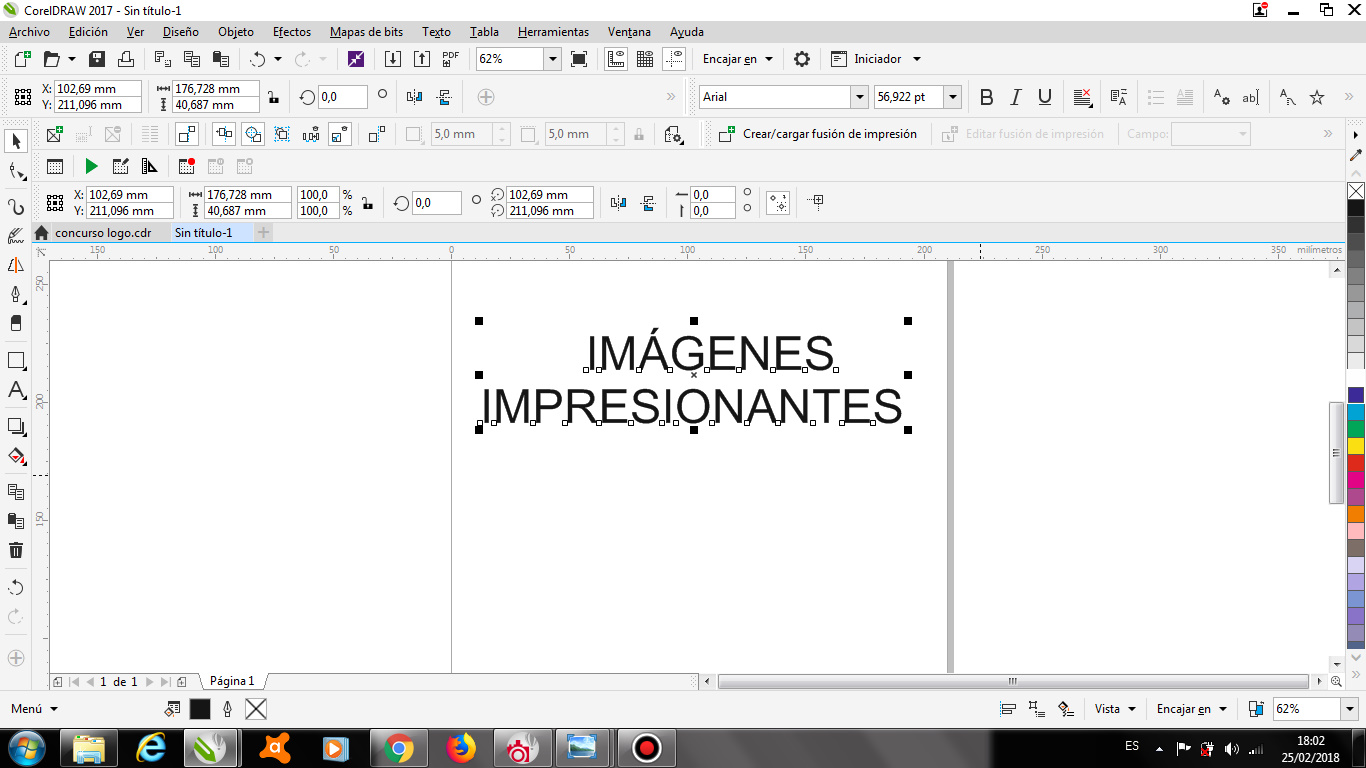
Task: Select the Interactive fill bucket tool
Action: point(16,456)
